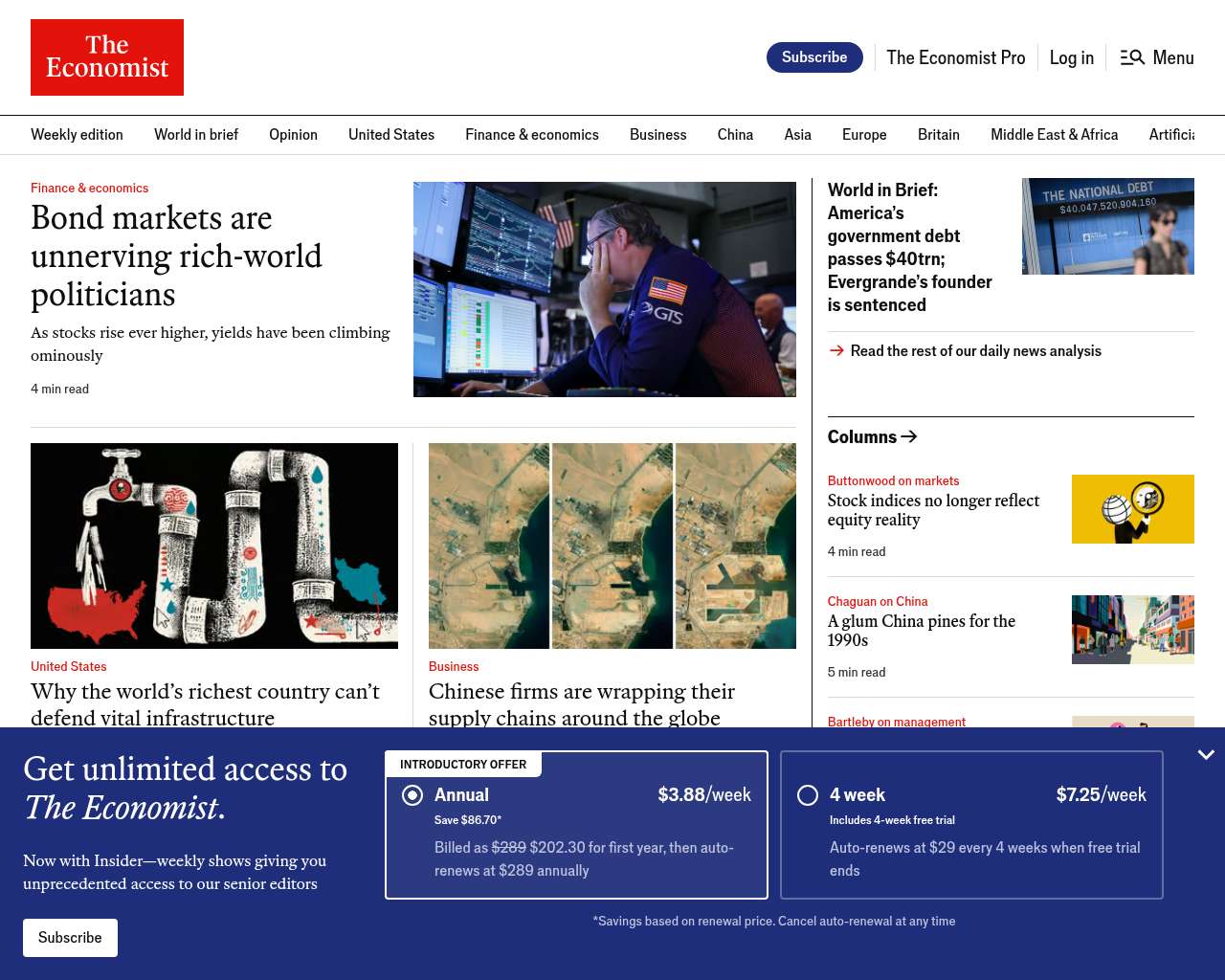Navigate to the Britain section
This screenshot has height=980, width=1225.
[x=939, y=135]
